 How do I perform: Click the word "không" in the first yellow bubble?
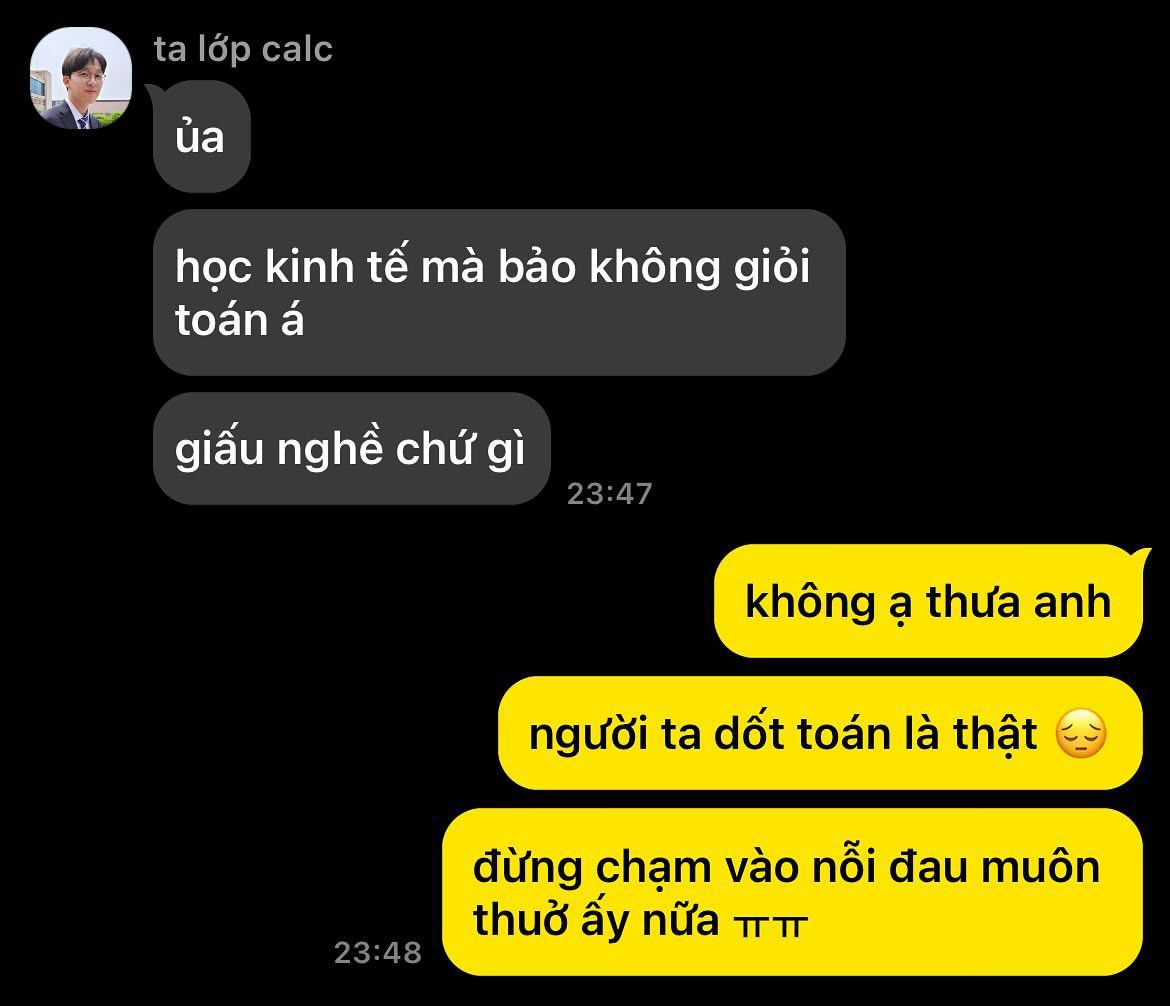point(810,603)
